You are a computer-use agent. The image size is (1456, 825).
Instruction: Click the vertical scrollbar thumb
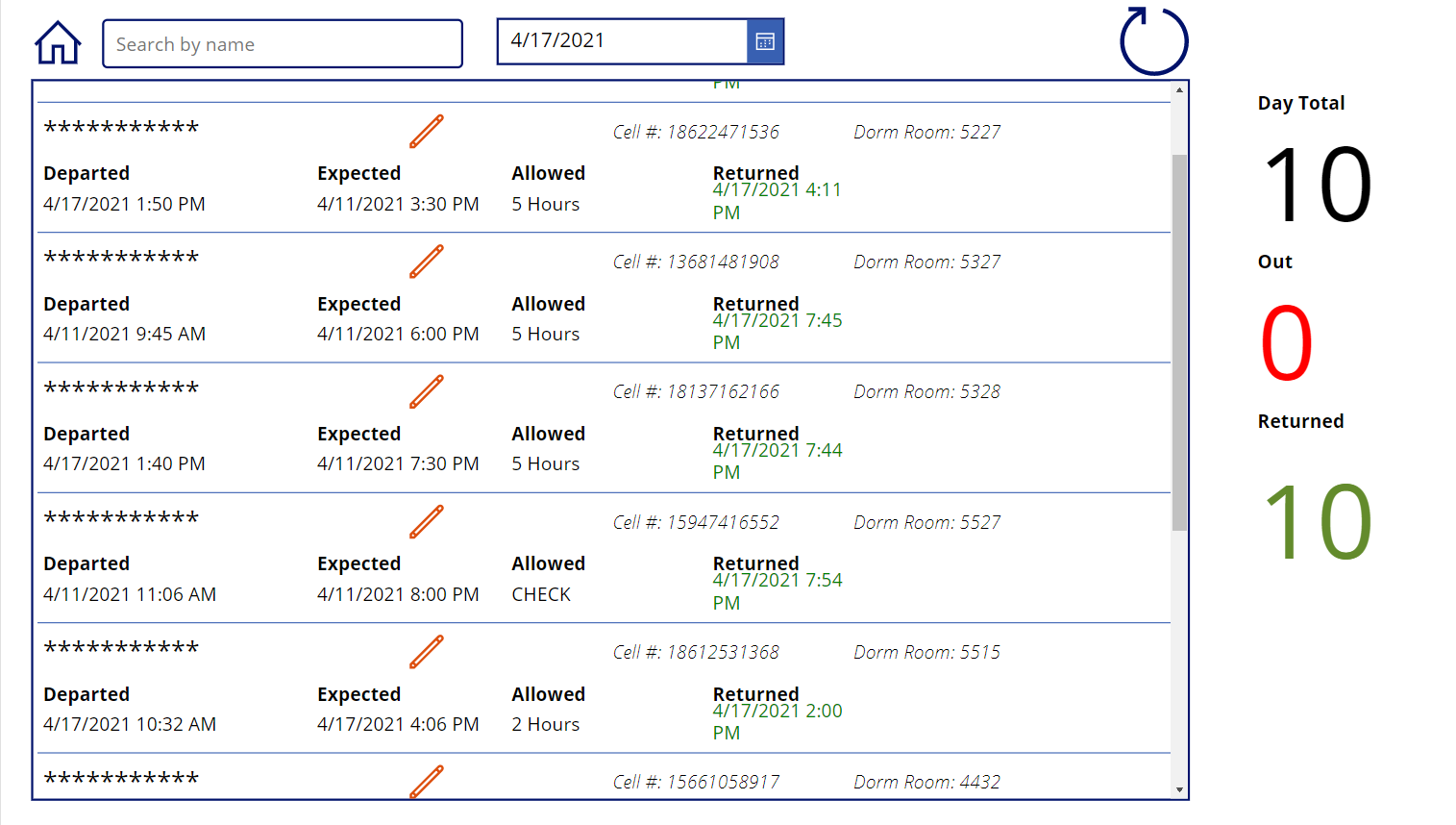click(1179, 342)
